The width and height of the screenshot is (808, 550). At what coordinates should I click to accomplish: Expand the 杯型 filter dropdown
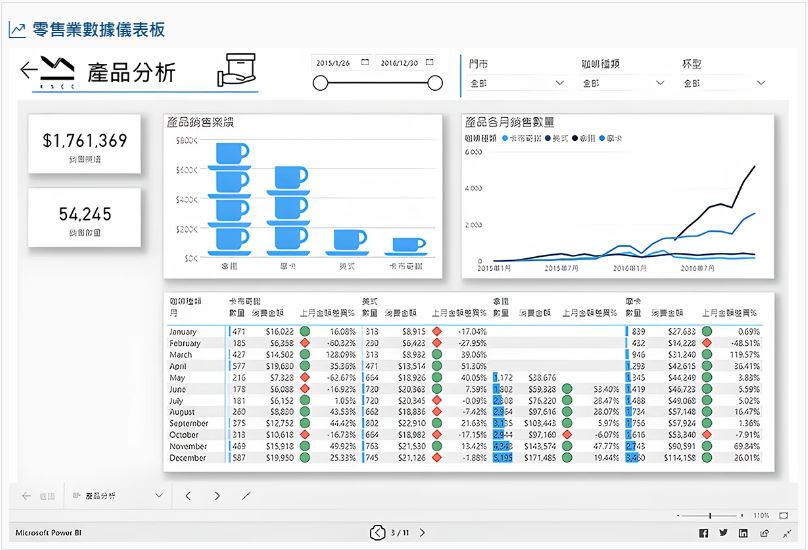tap(761, 83)
